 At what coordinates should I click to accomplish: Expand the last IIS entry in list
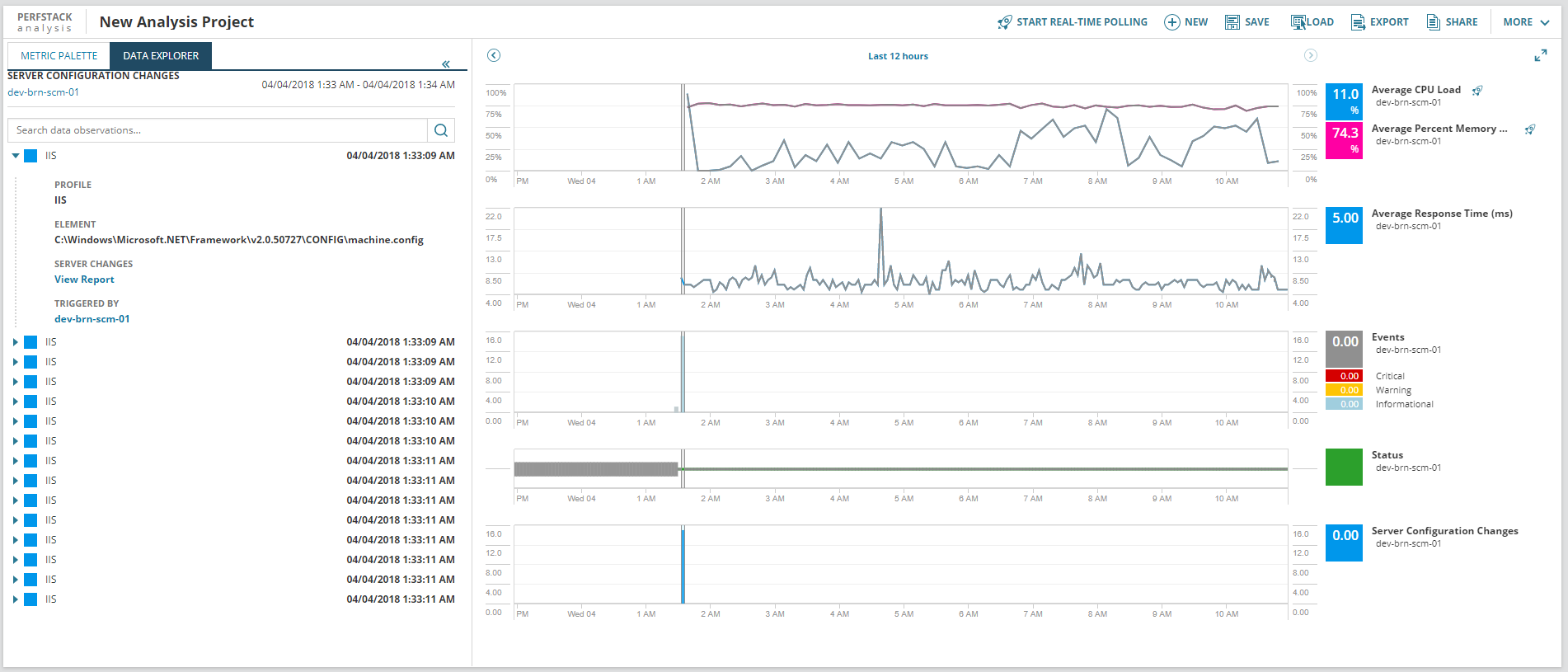[15, 599]
